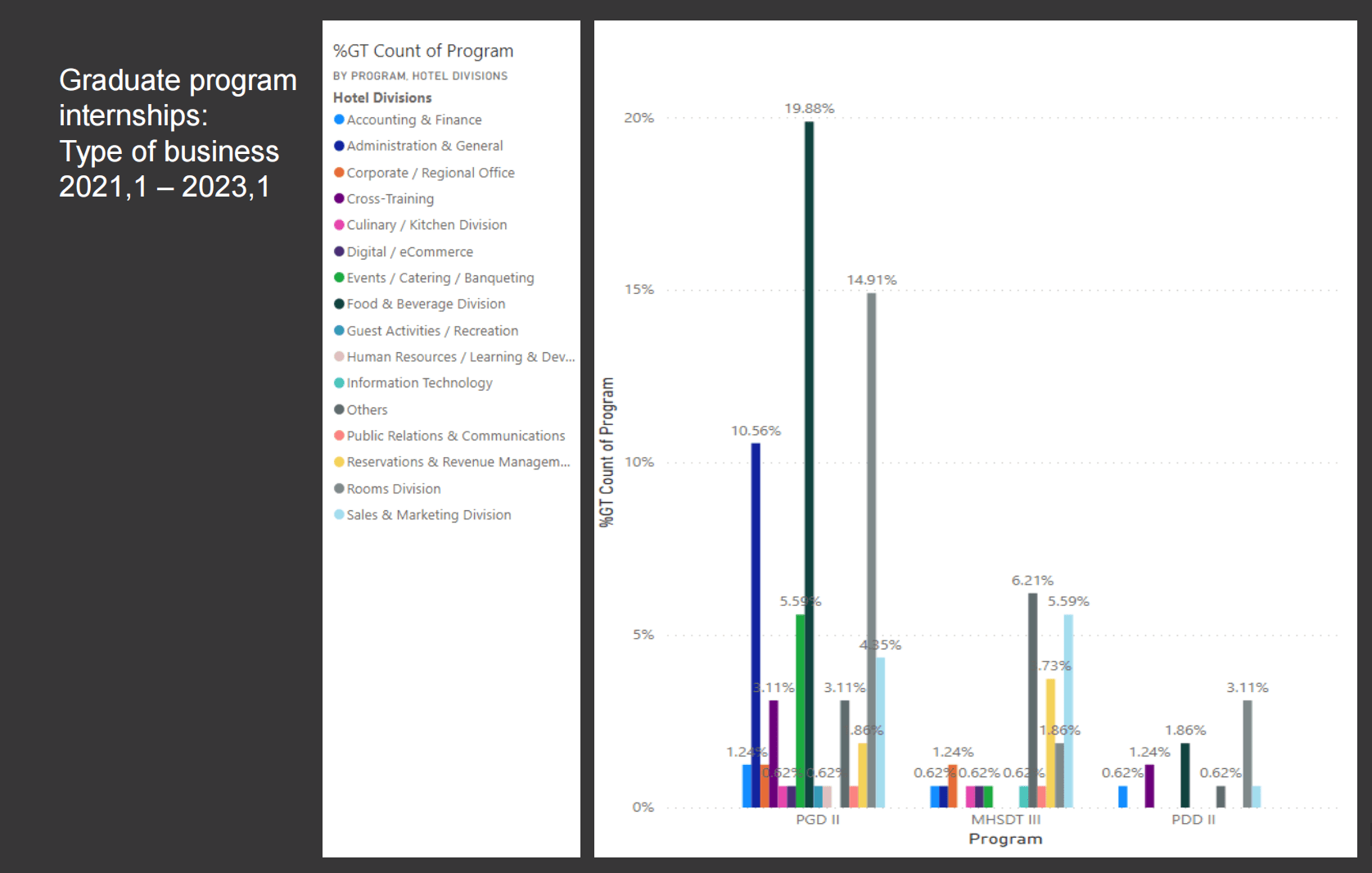Click the Hotel Divisions legend heading
1372x873 pixels.
tap(382, 97)
